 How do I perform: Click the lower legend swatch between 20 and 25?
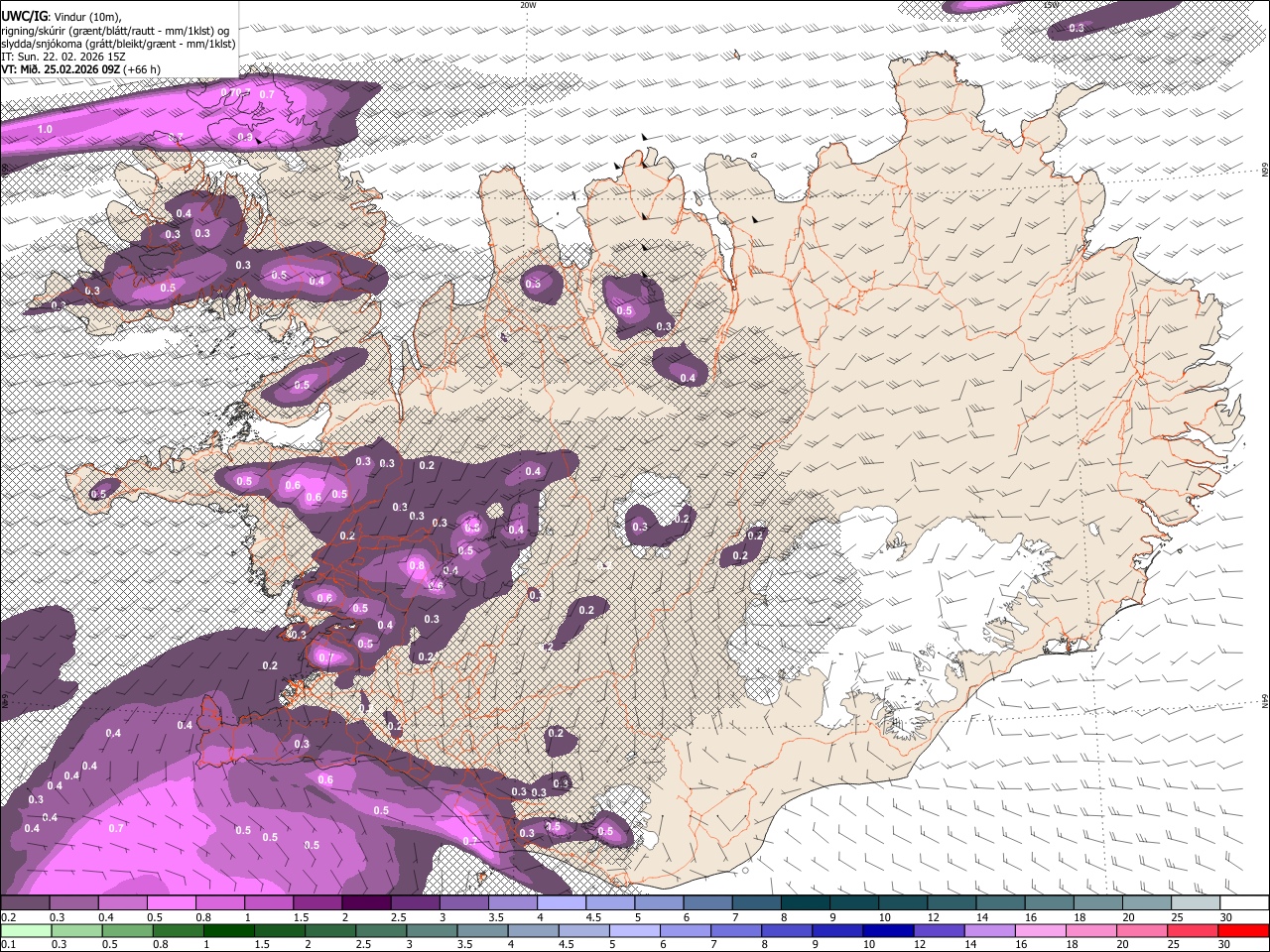[1143, 930]
